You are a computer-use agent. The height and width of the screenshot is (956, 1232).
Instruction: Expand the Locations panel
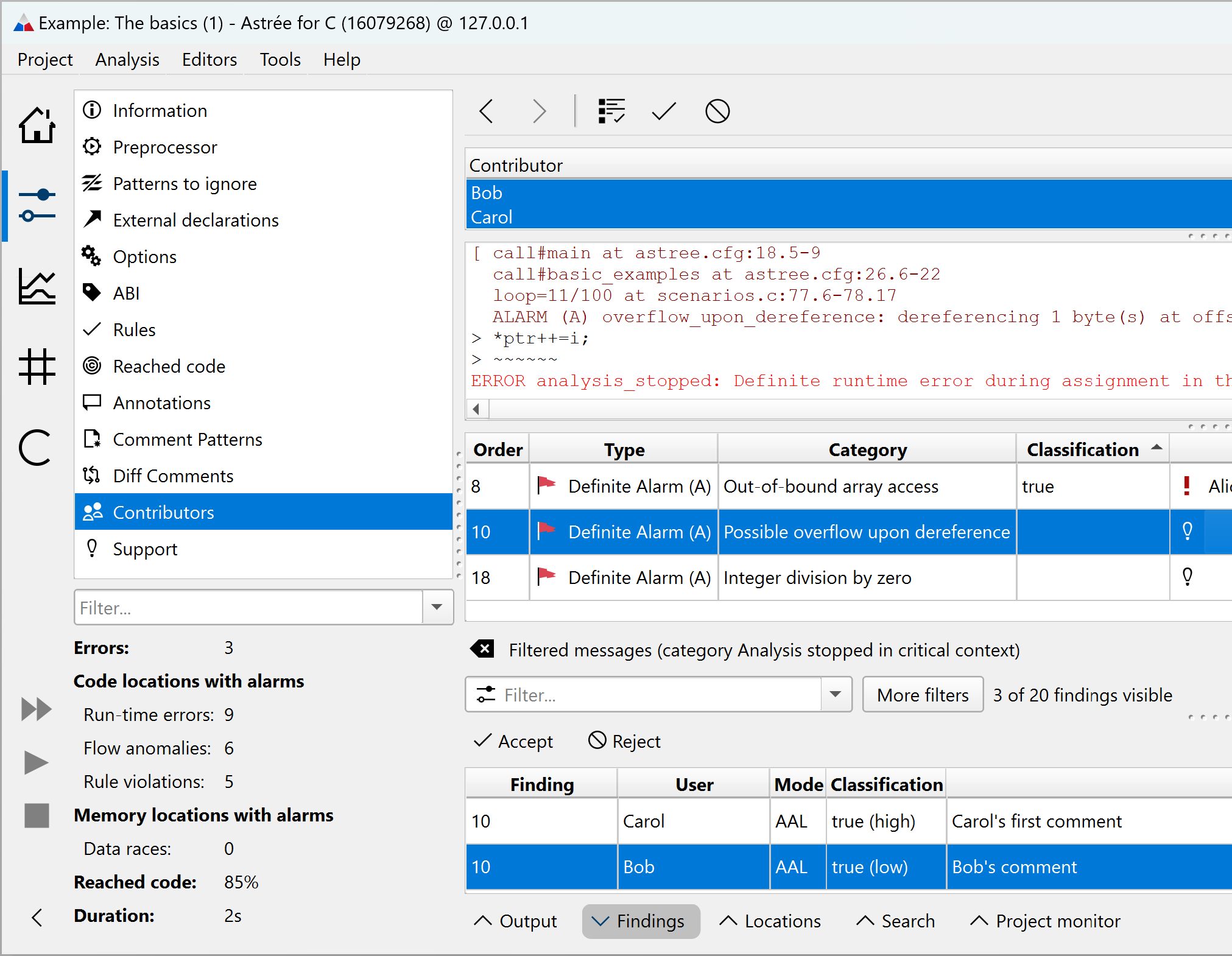tap(770, 921)
